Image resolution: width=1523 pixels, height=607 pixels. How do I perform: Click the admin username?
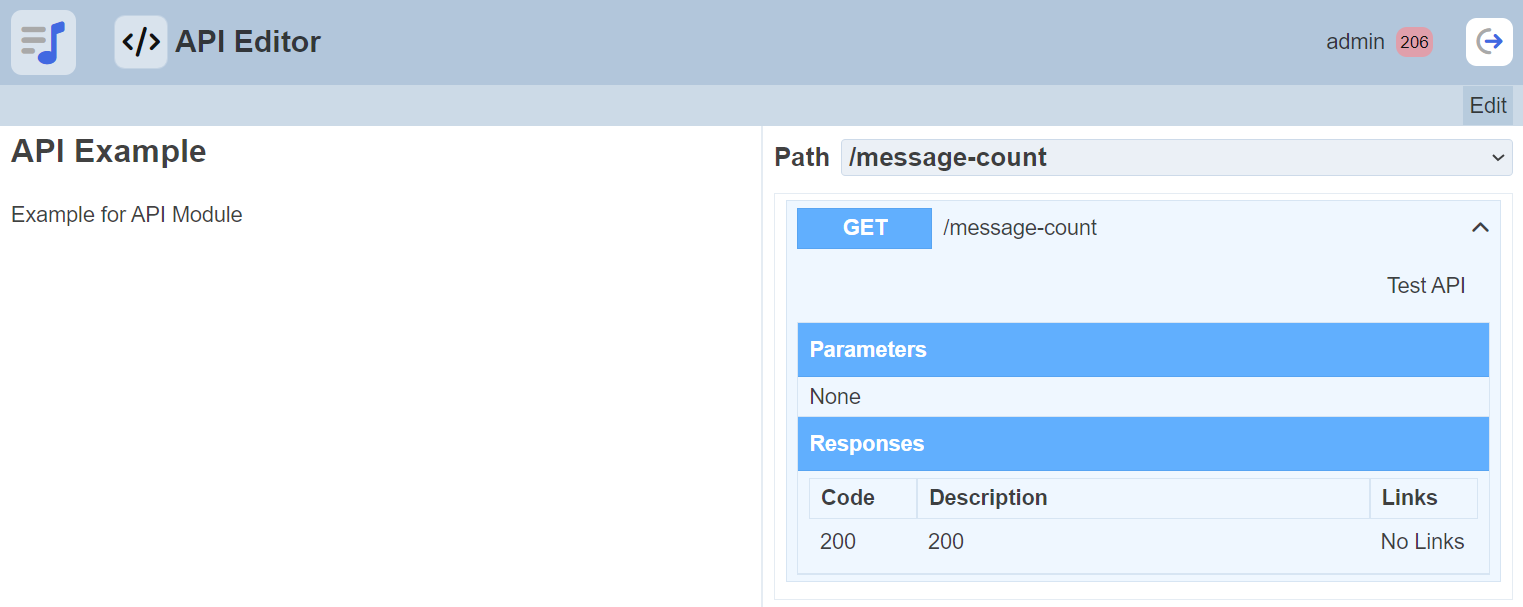[1355, 42]
